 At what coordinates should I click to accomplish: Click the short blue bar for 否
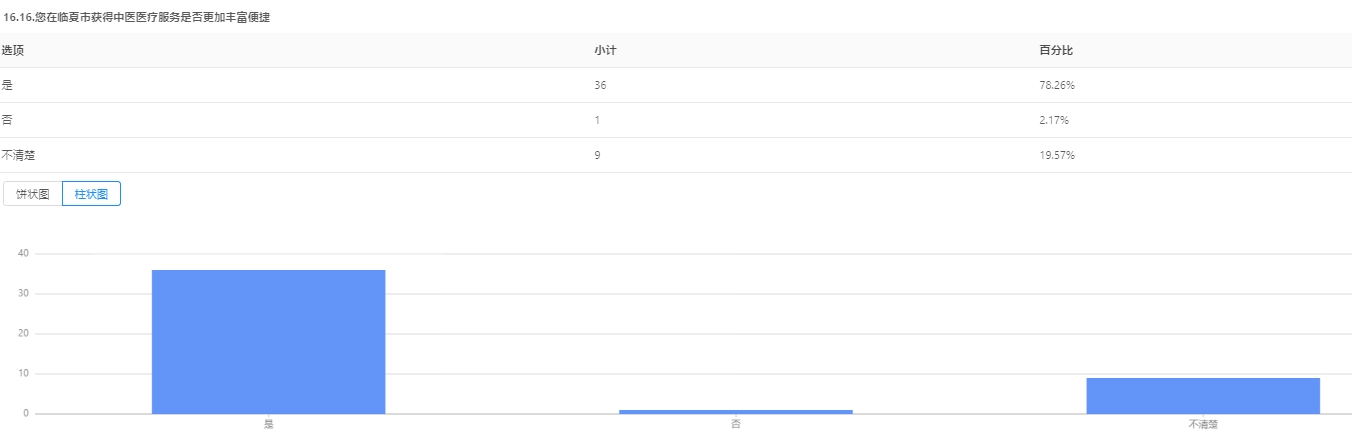pos(735,411)
